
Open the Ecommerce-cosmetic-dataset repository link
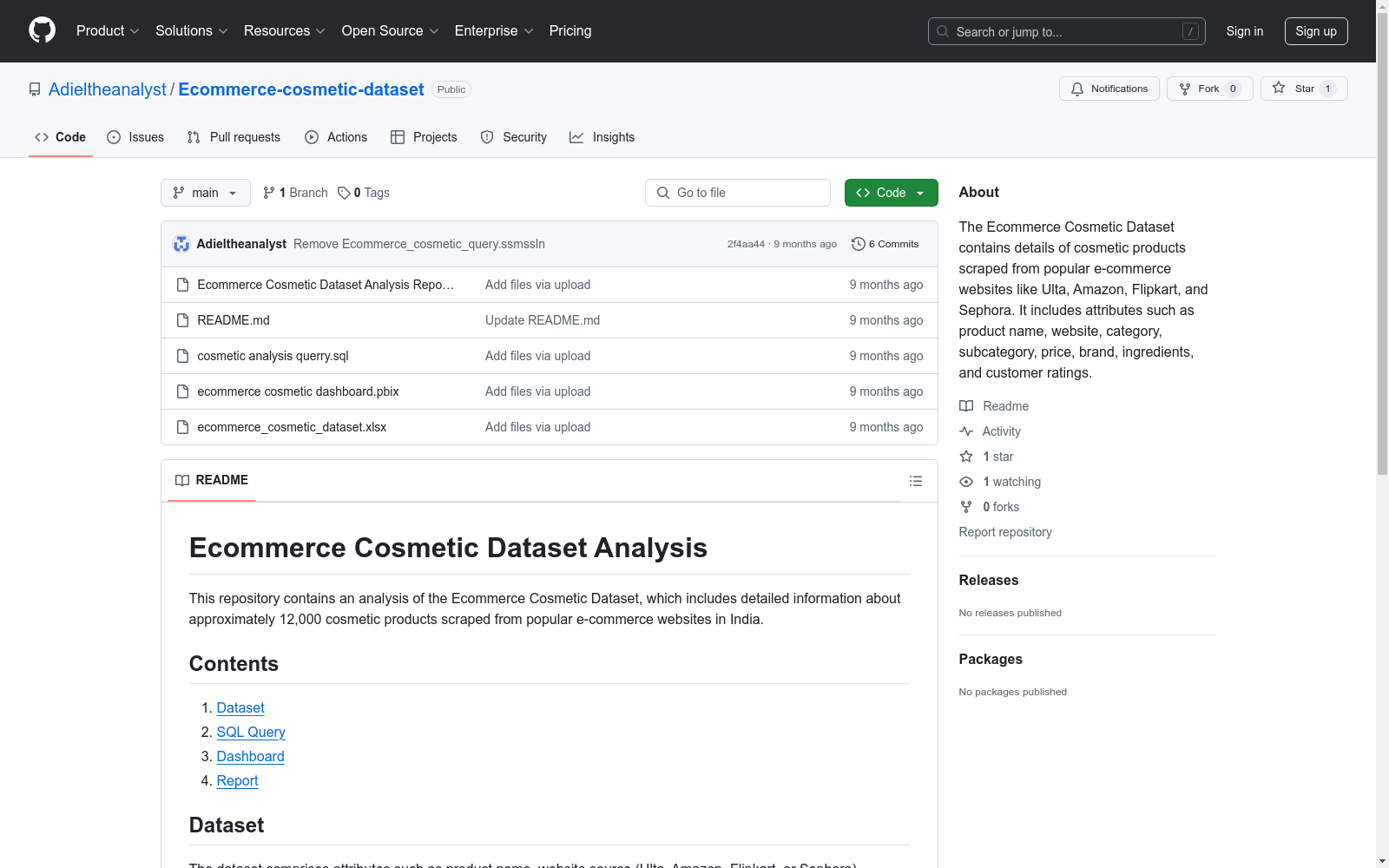(301, 89)
